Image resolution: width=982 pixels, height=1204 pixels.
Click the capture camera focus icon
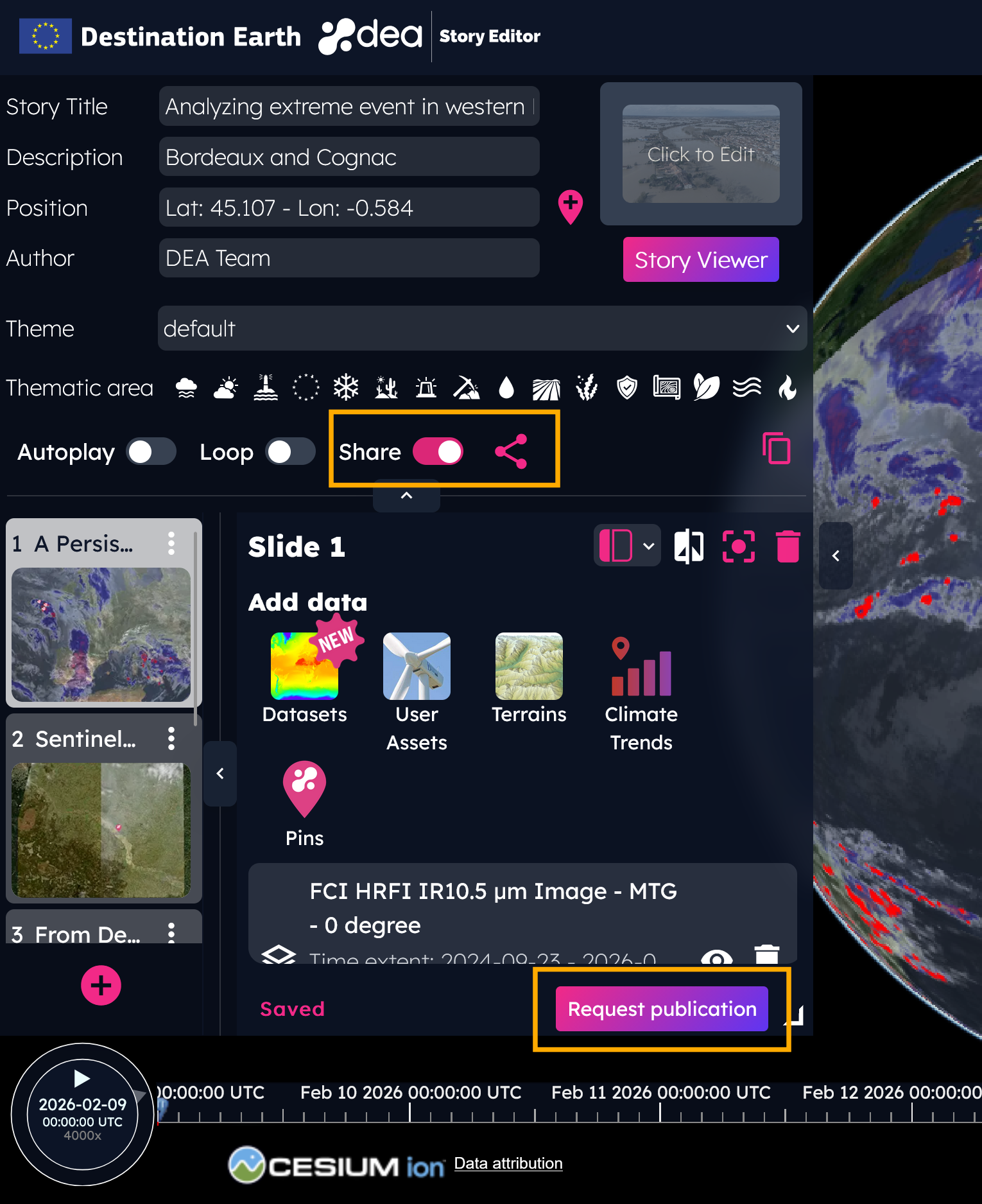(x=738, y=546)
